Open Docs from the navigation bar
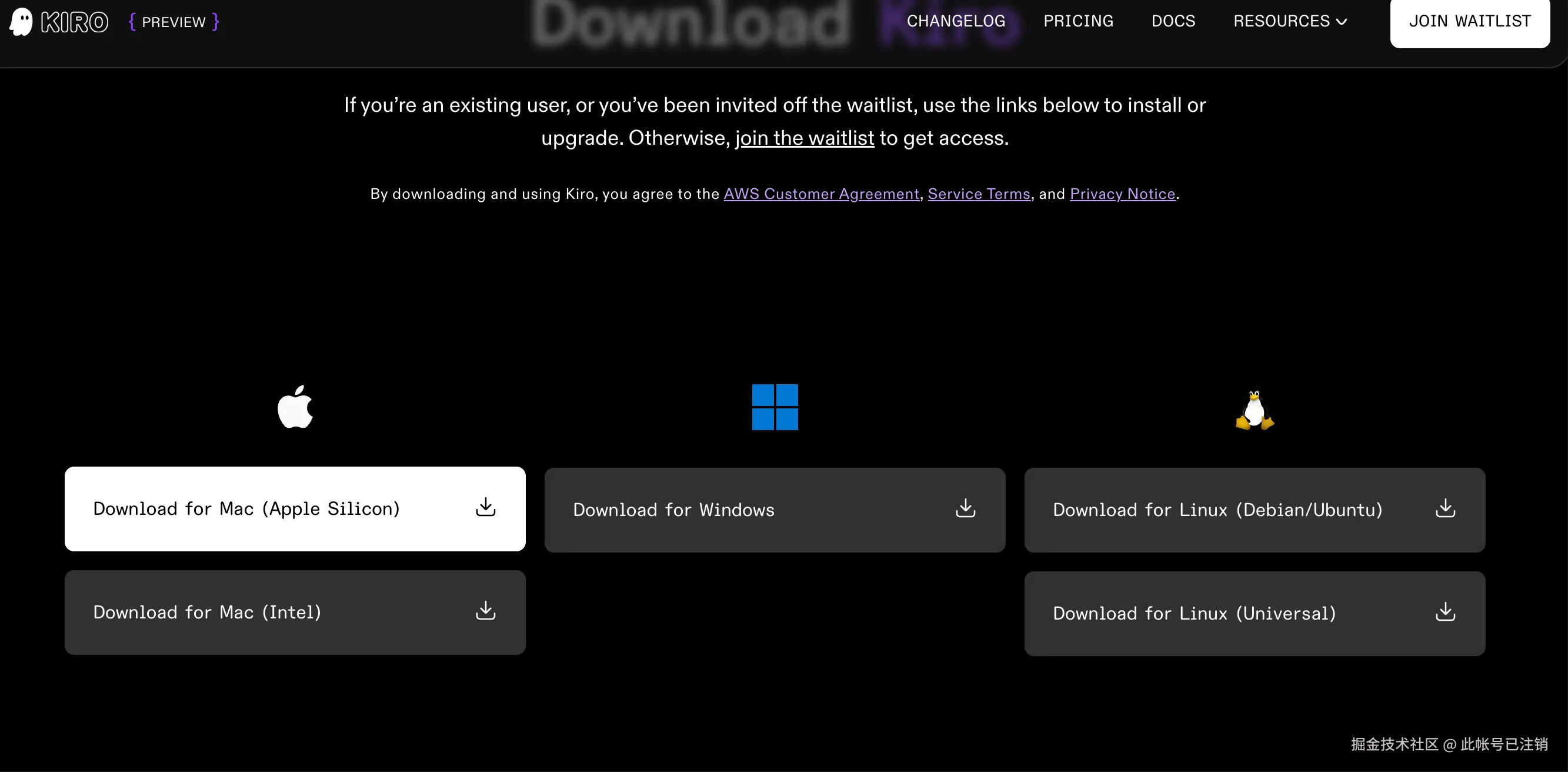 pyautogui.click(x=1173, y=21)
